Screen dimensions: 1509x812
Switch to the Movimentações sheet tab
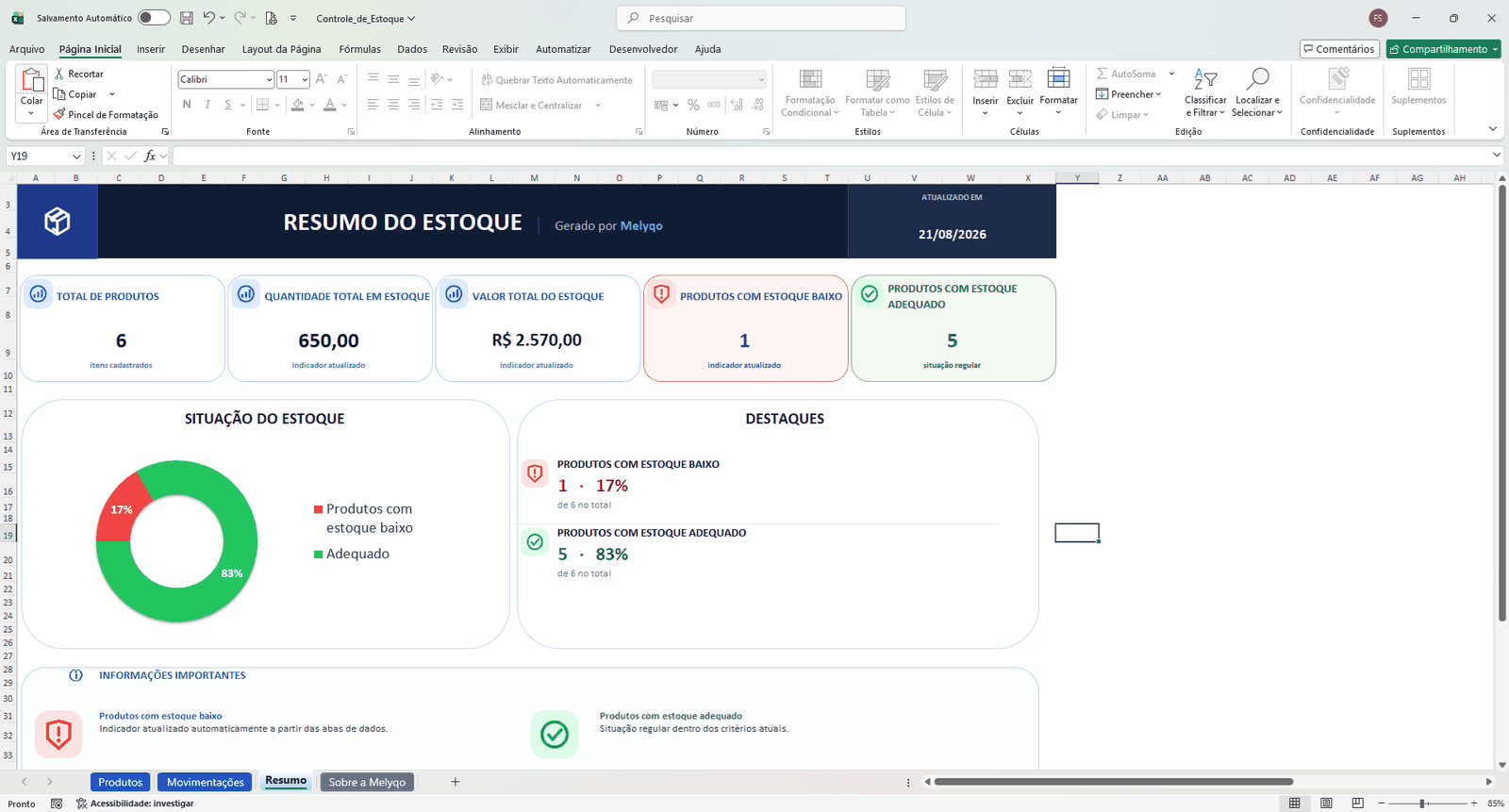tap(205, 782)
